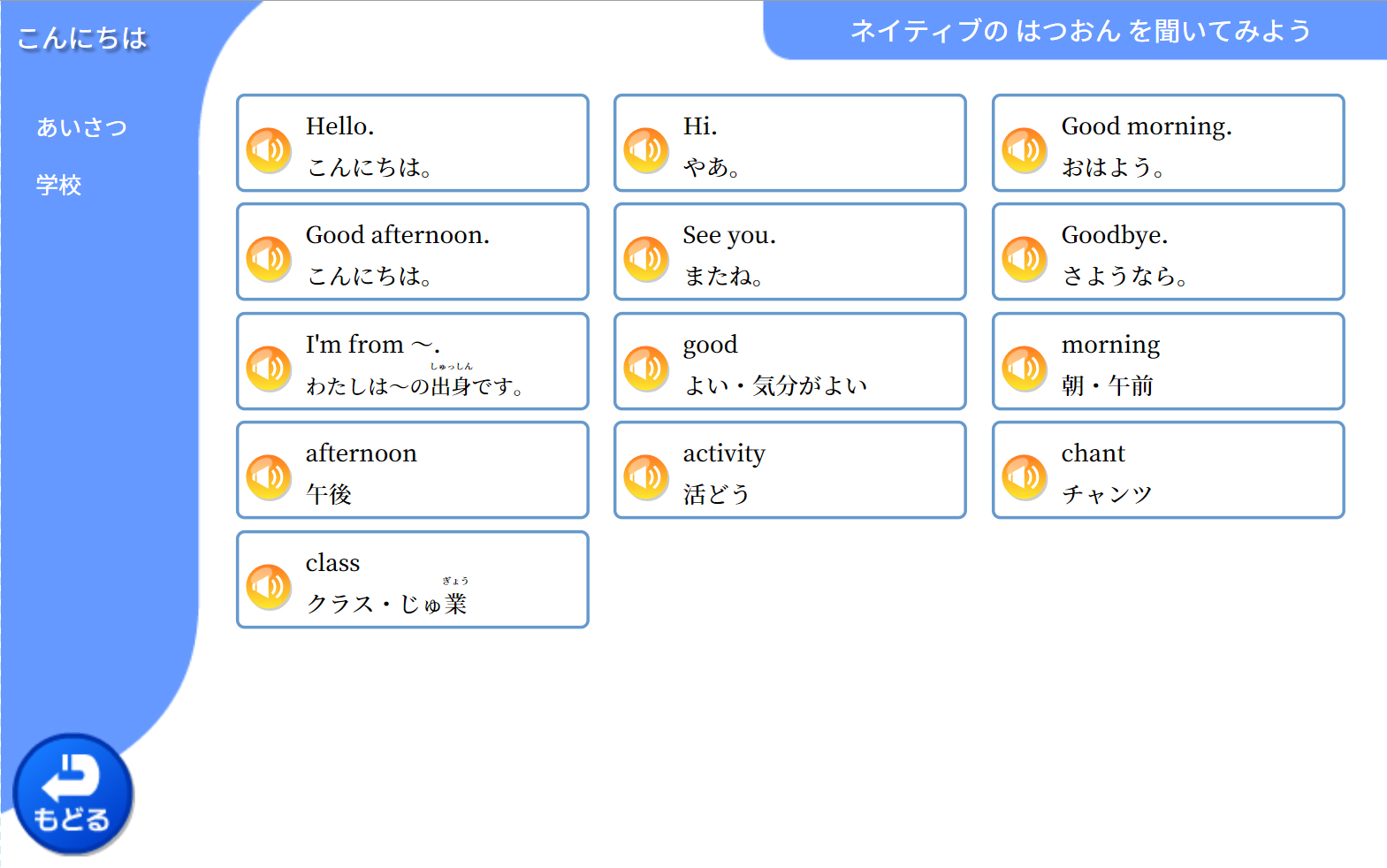Click the speaker icon next to class
The height and width of the screenshot is (868, 1387).
coord(269,586)
